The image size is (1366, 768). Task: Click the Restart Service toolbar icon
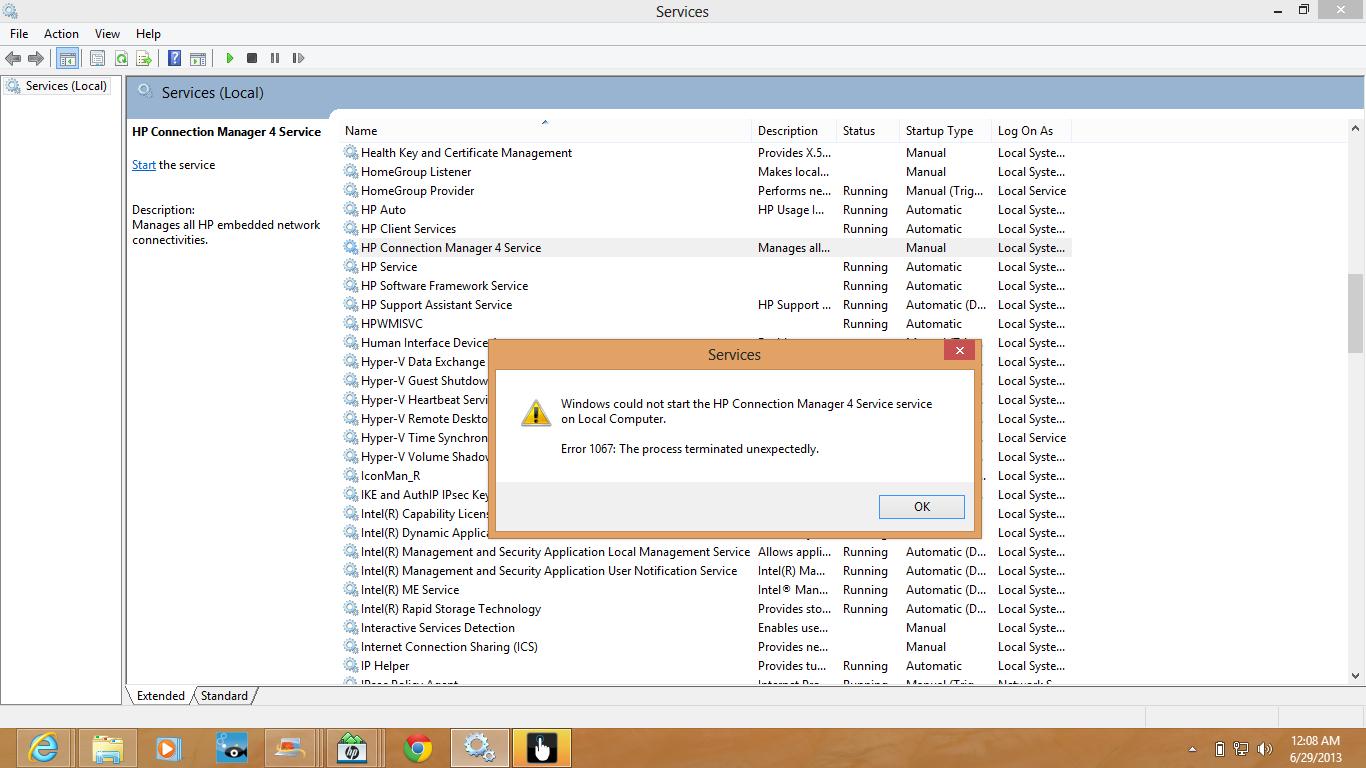pyautogui.click(x=297, y=58)
